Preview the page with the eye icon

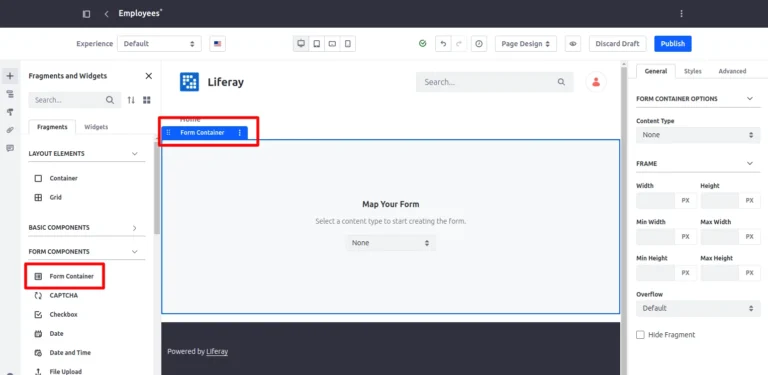point(573,44)
